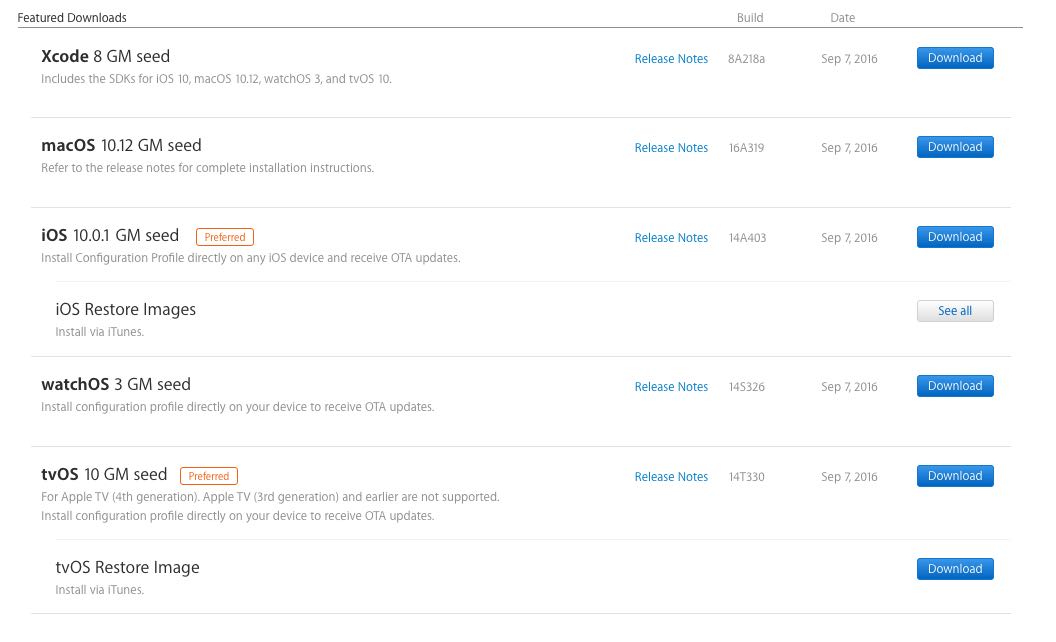The image size is (1056, 642).
Task: Download macOS 10.12 GM seed
Action: [955, 147]
